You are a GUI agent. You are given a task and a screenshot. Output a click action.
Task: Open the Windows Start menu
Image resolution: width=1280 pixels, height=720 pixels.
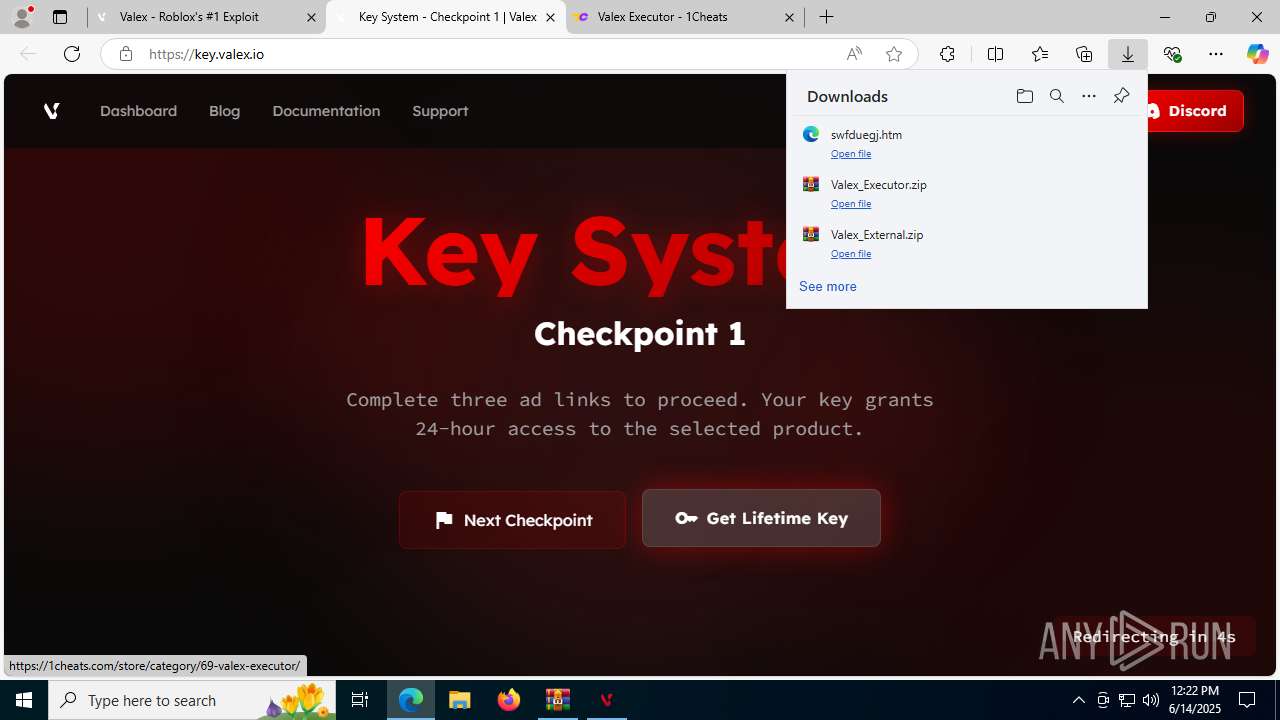(24, 700)
